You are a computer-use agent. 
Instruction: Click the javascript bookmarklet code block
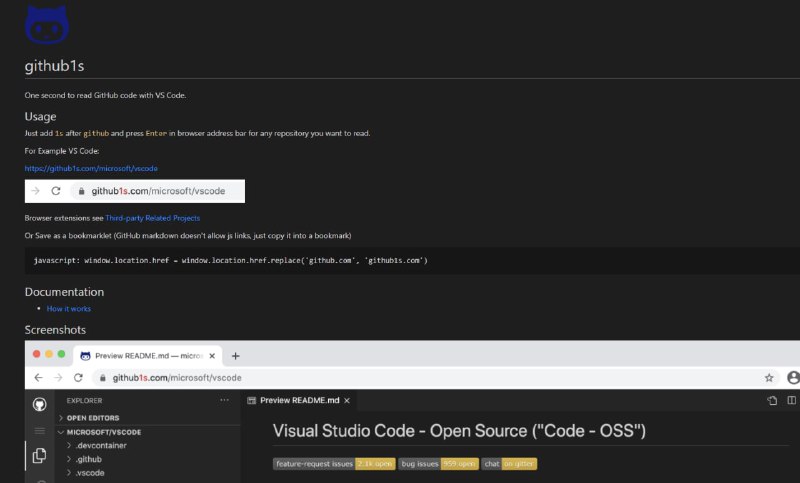(x=412, y=261)
